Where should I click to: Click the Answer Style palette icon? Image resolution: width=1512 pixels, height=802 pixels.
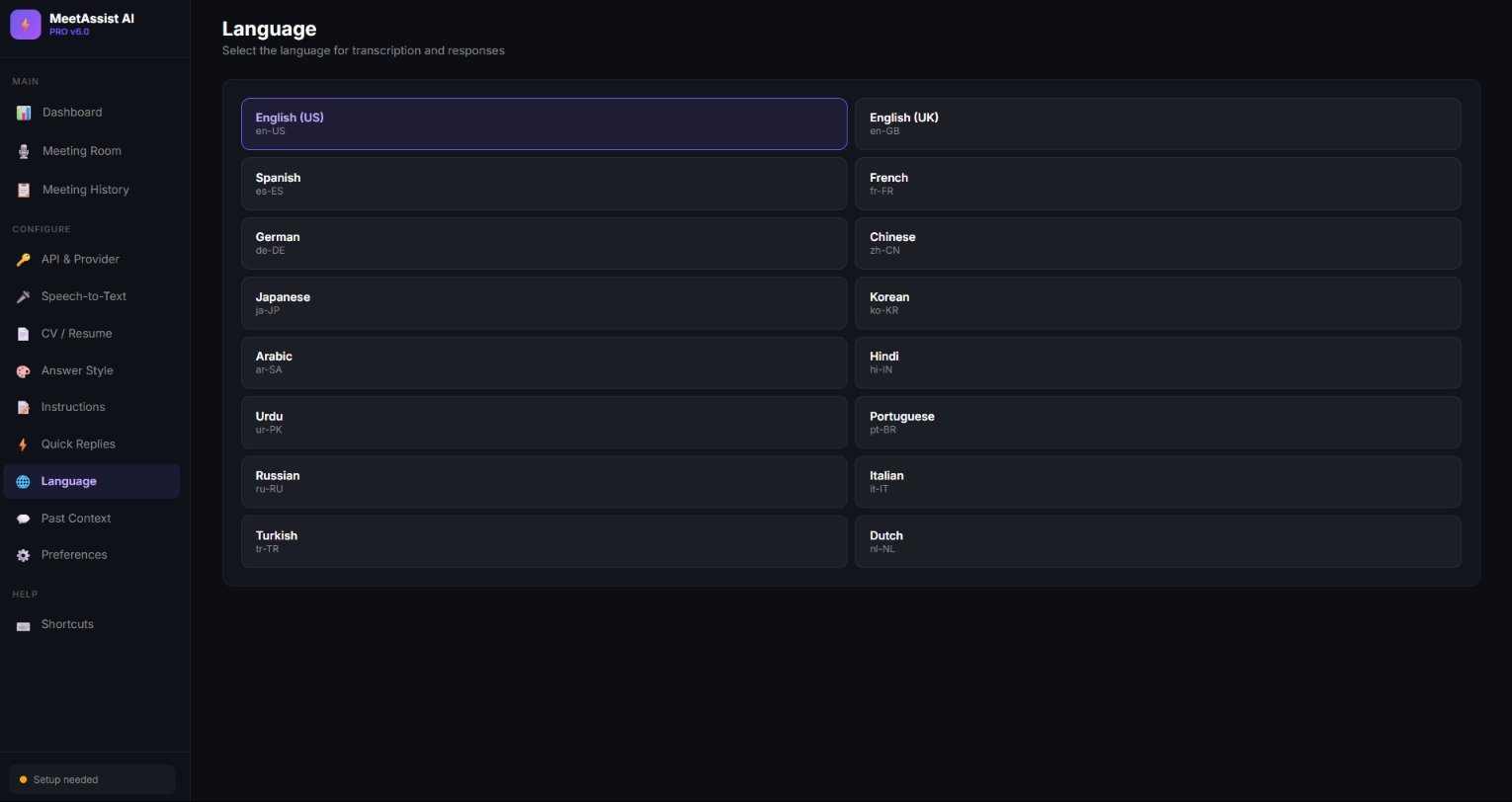pos(23,371)
